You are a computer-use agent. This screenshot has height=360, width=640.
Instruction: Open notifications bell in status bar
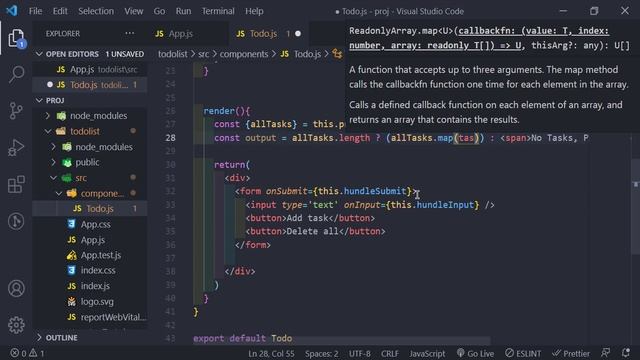point(626,353)
